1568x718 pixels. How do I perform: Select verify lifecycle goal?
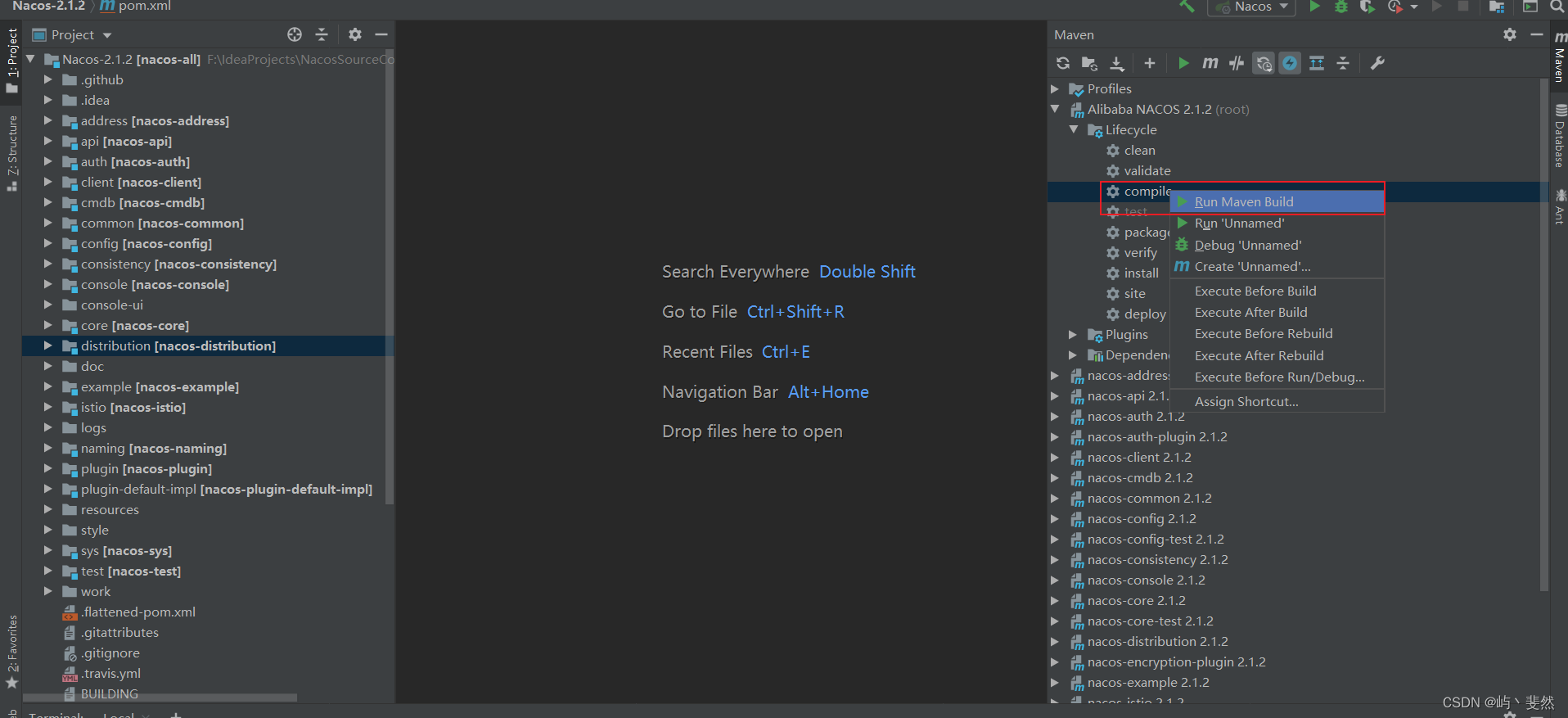(x=1131, y=252)
